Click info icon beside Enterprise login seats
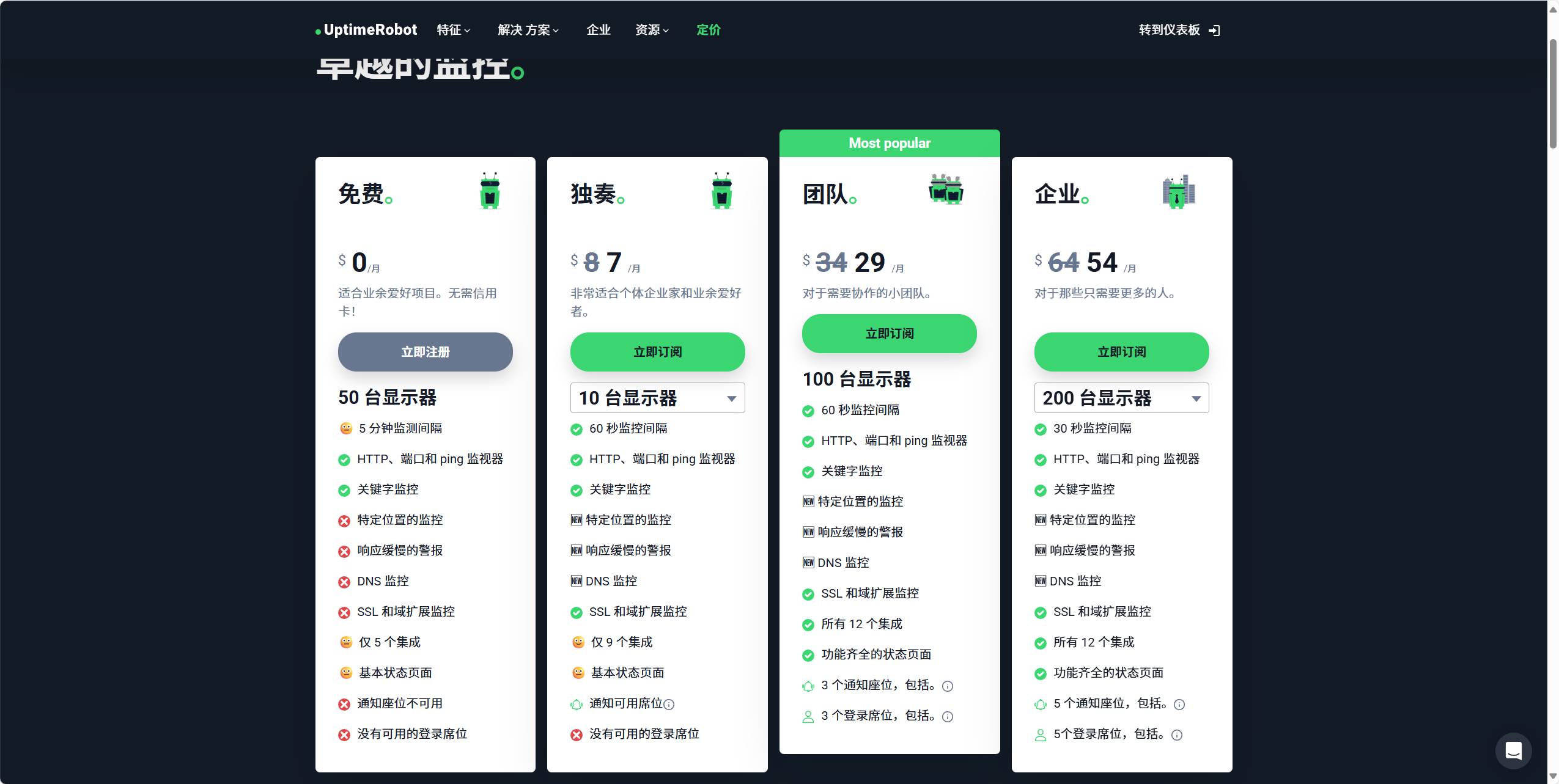The width and height of the screenshot is (1559, 784). [x=1177, y=735]
